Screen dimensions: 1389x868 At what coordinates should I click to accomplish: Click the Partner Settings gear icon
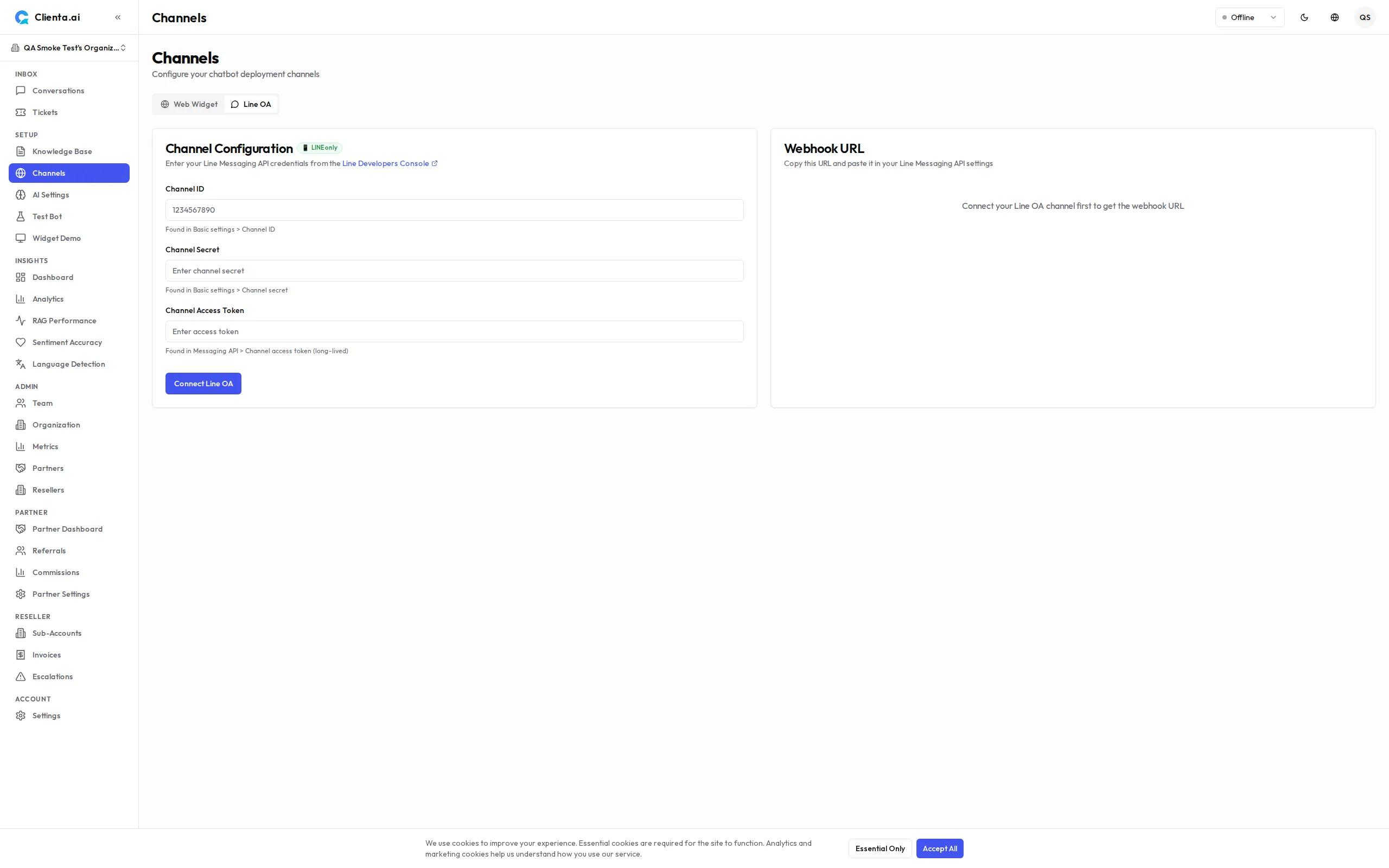[x=21, y=594]
